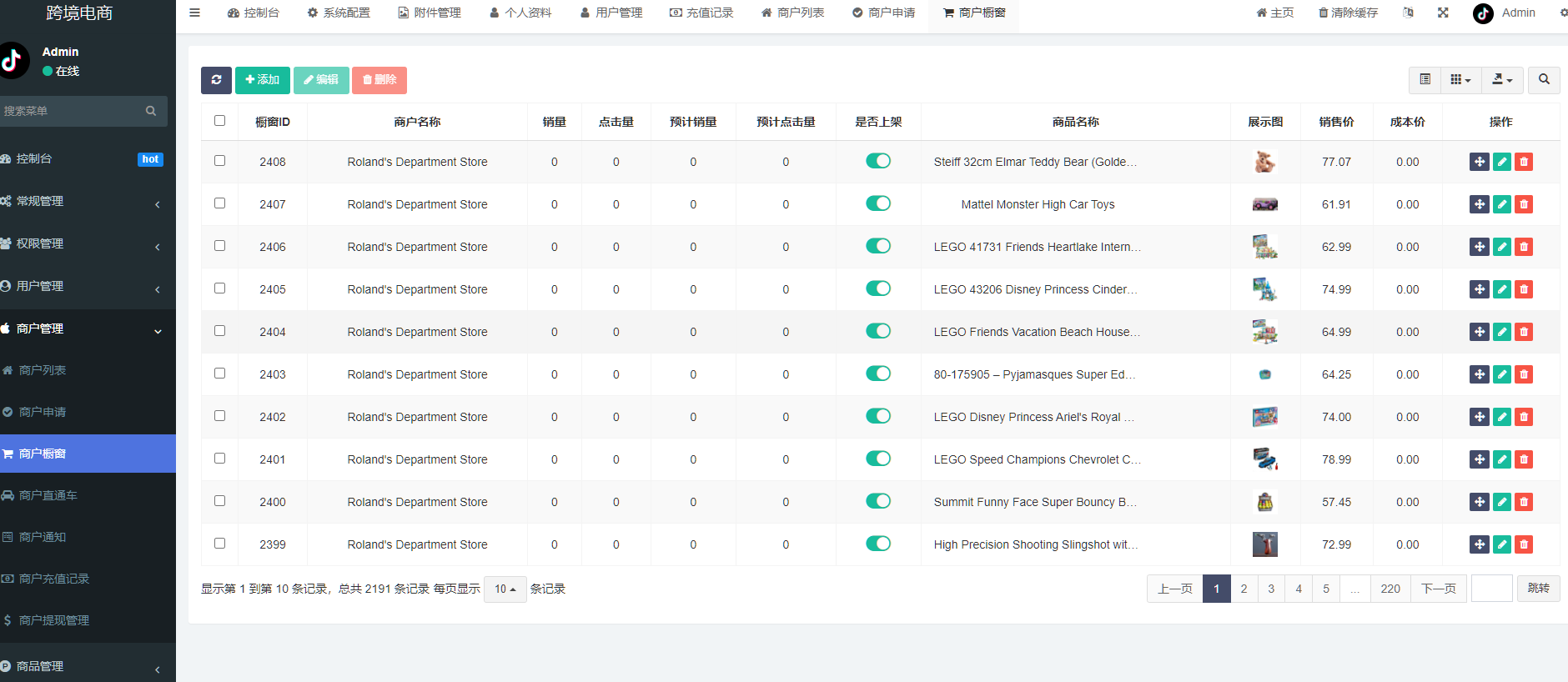The image size is (1568, 682).
Task: Click the delete icon for row 2406
Action: [x=1524, y=247]
